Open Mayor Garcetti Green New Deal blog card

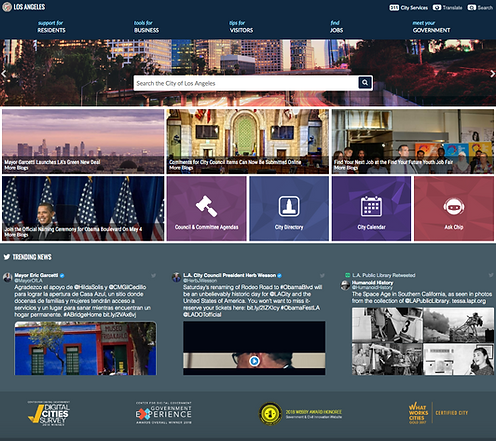click(83, 141)
